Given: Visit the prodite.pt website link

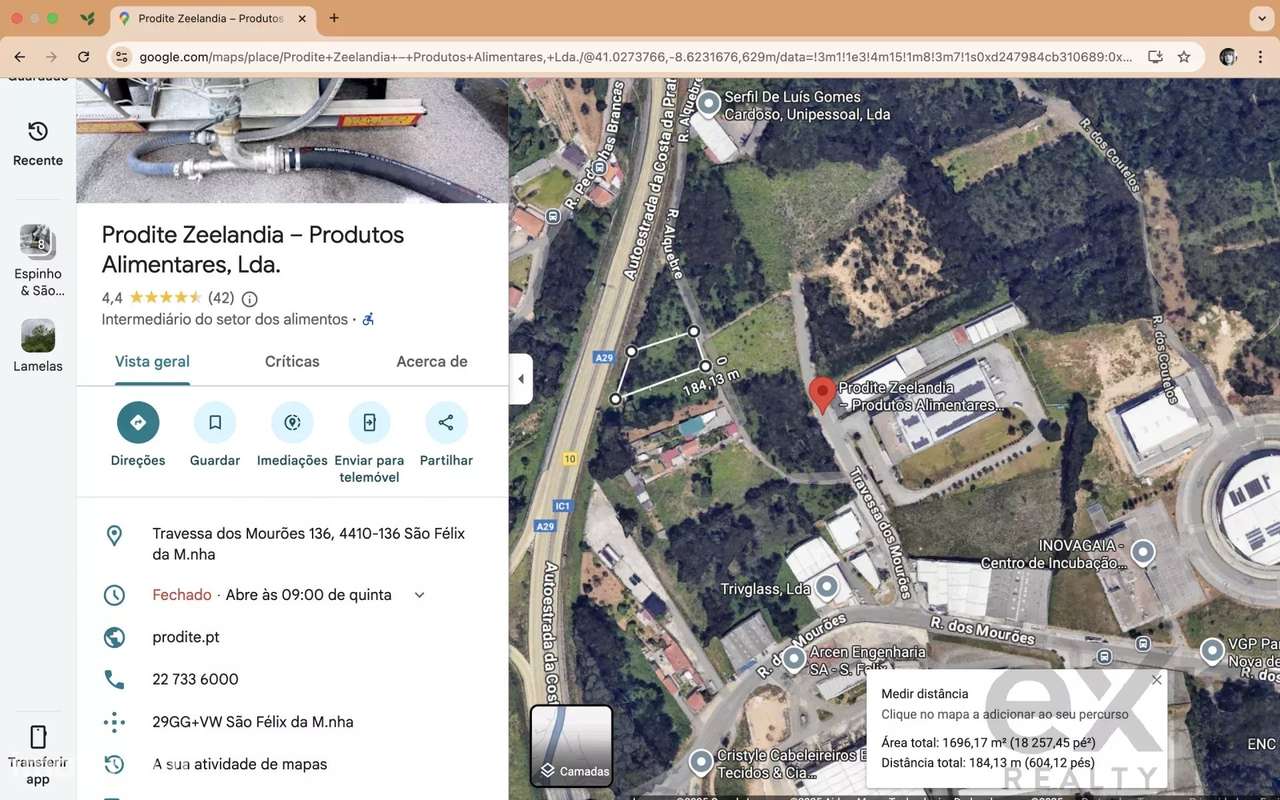Looking at the screenshot, I should point(186,636).
